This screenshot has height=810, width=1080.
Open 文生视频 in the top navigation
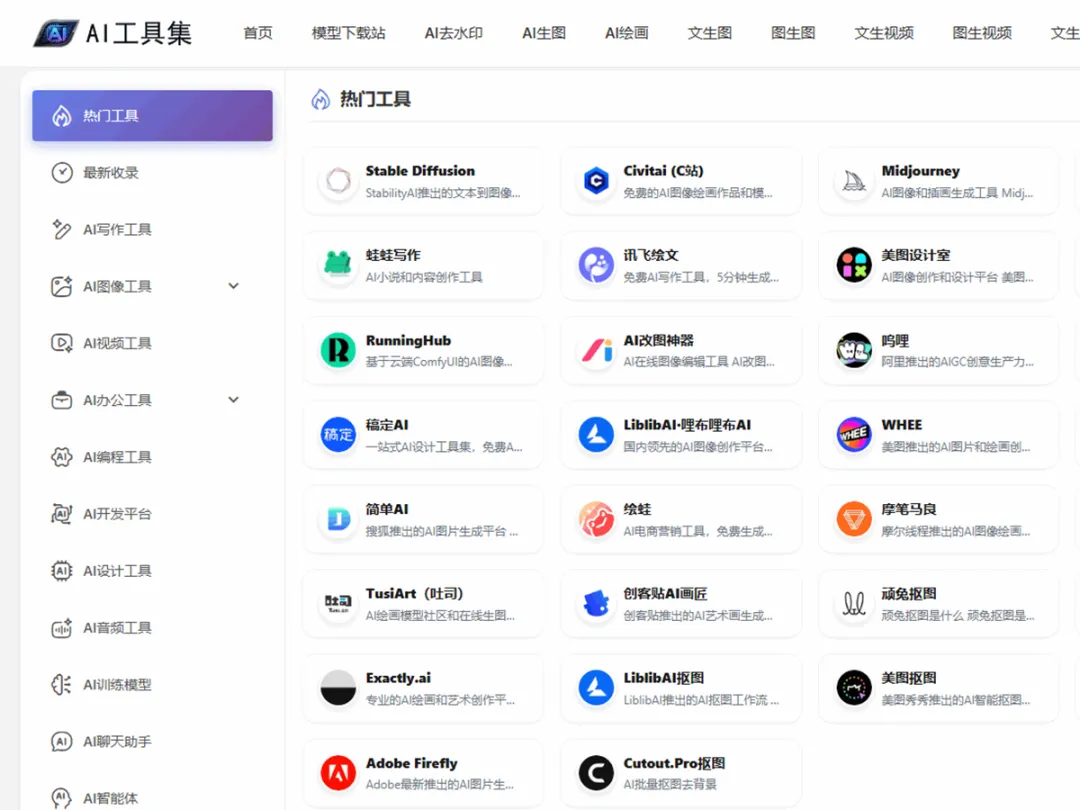click(x=884, y=32)
